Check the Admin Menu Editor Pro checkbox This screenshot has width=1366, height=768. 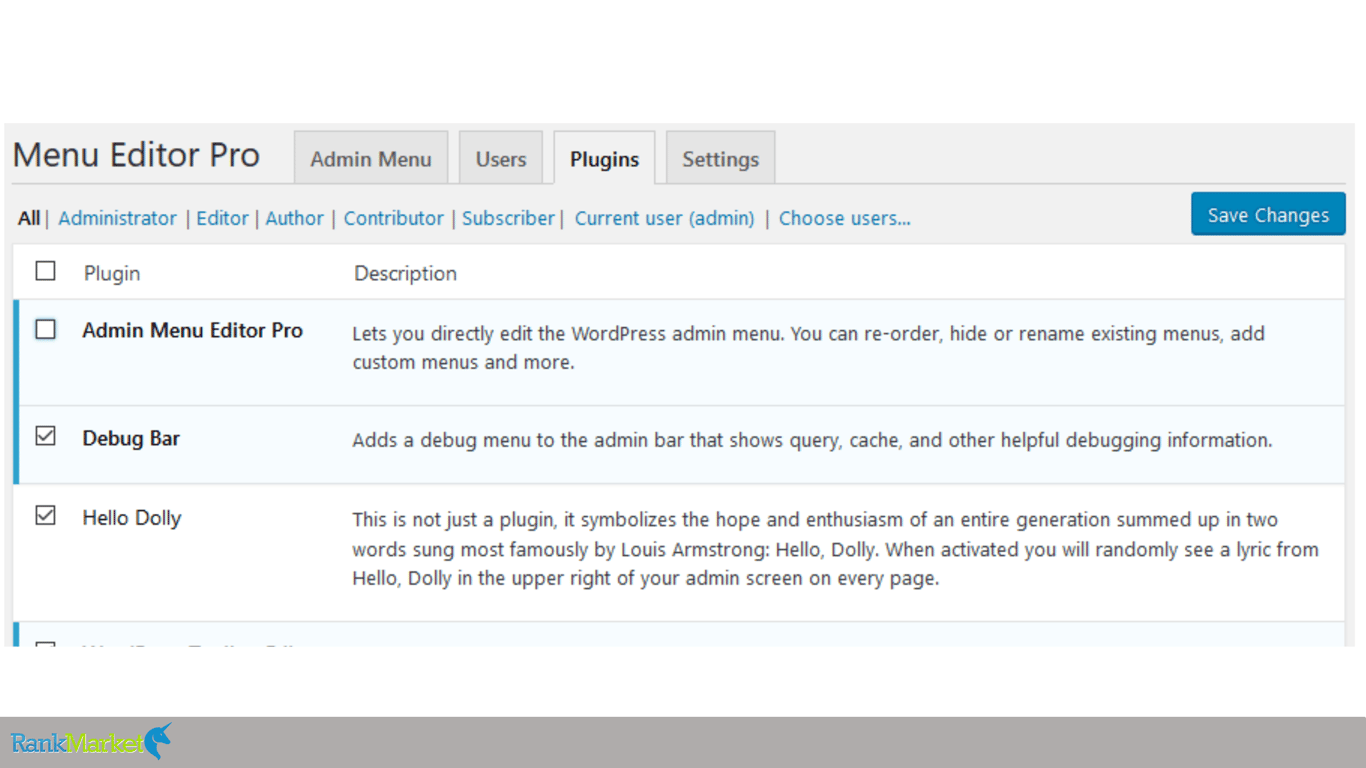(45, 329)
